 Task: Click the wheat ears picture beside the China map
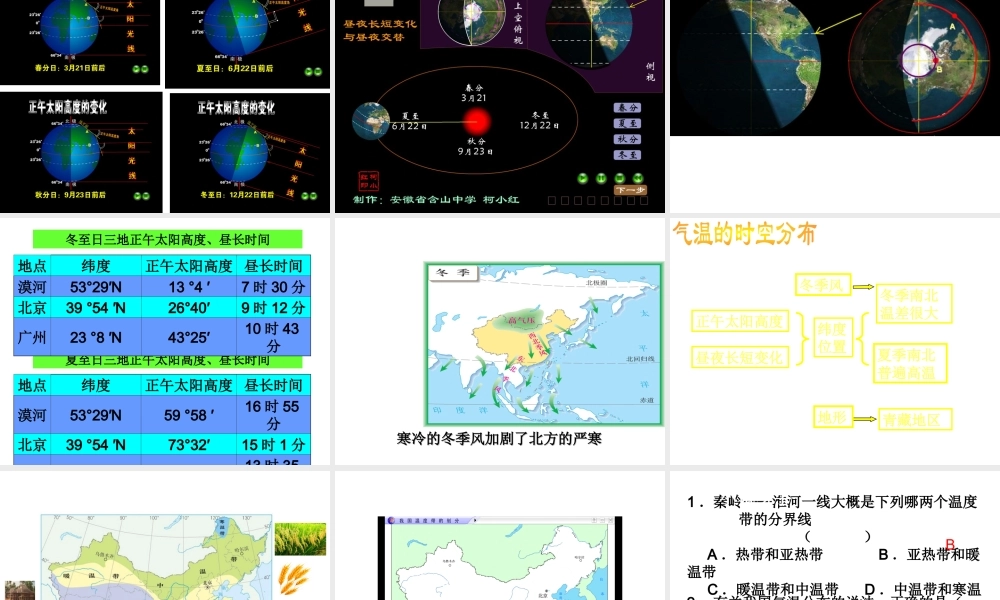coord(295,579)
